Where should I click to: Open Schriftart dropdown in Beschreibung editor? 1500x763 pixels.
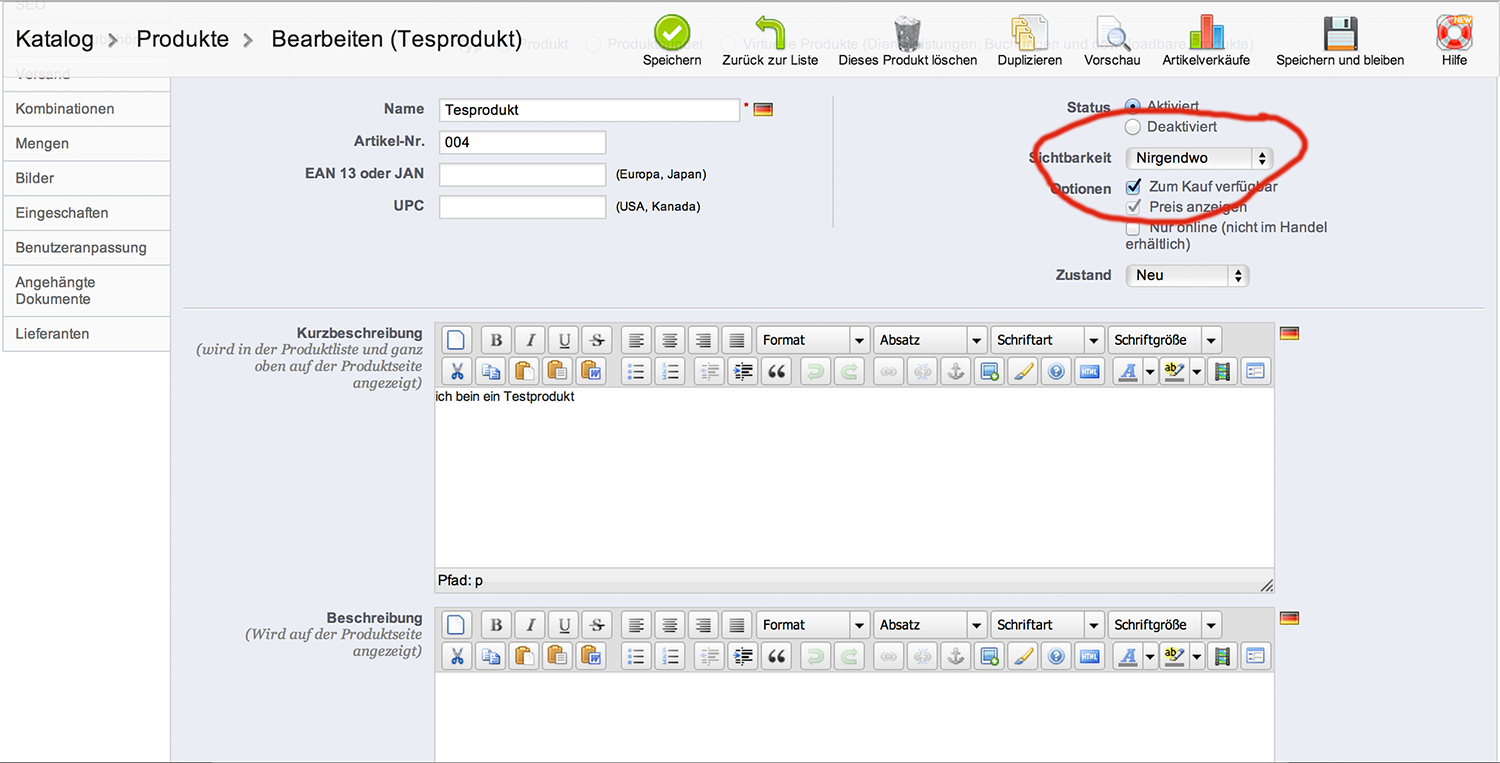(1047, 625)
